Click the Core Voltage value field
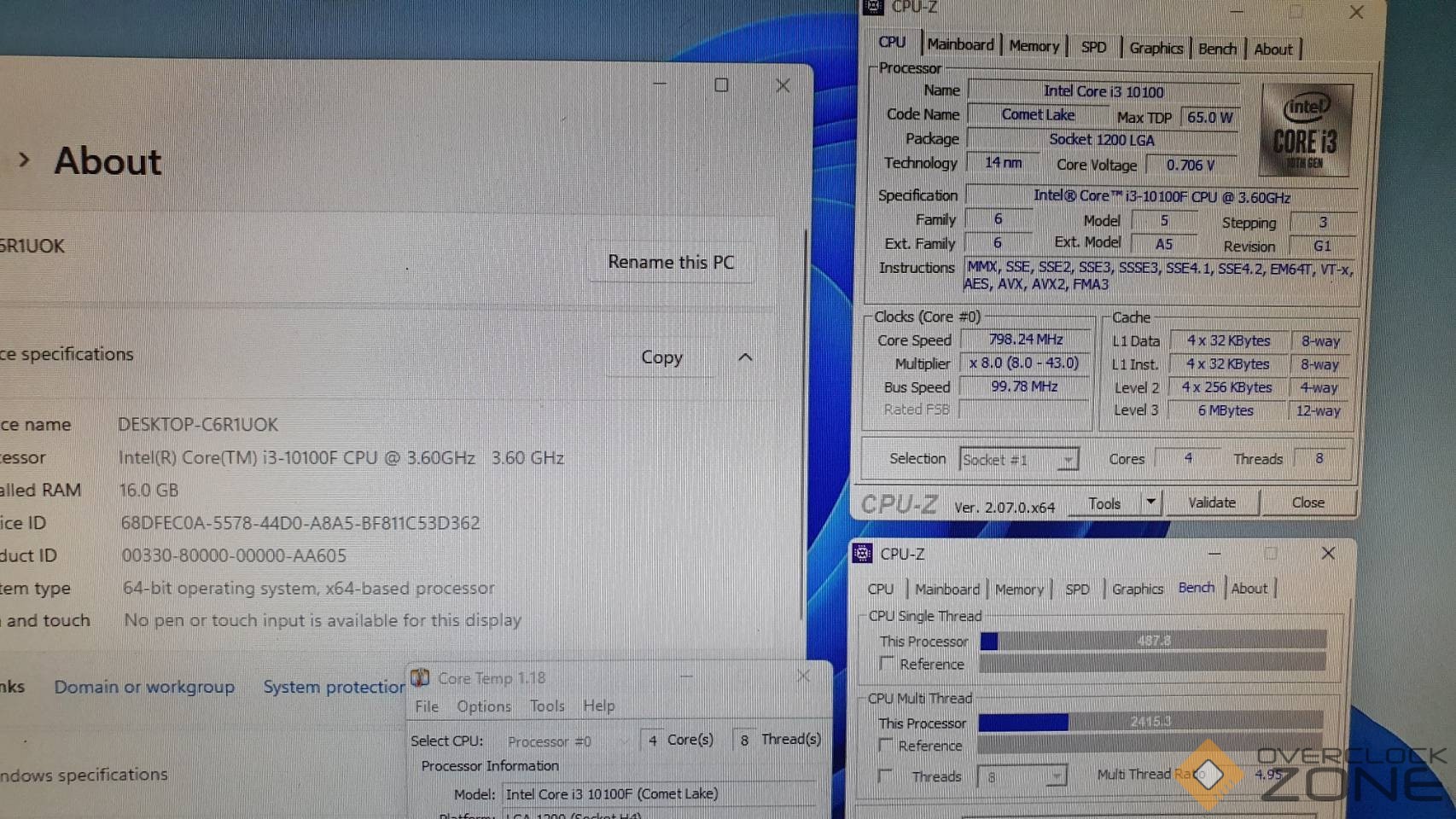This screenshot has height=819, width=1456. coord(1191,165)
